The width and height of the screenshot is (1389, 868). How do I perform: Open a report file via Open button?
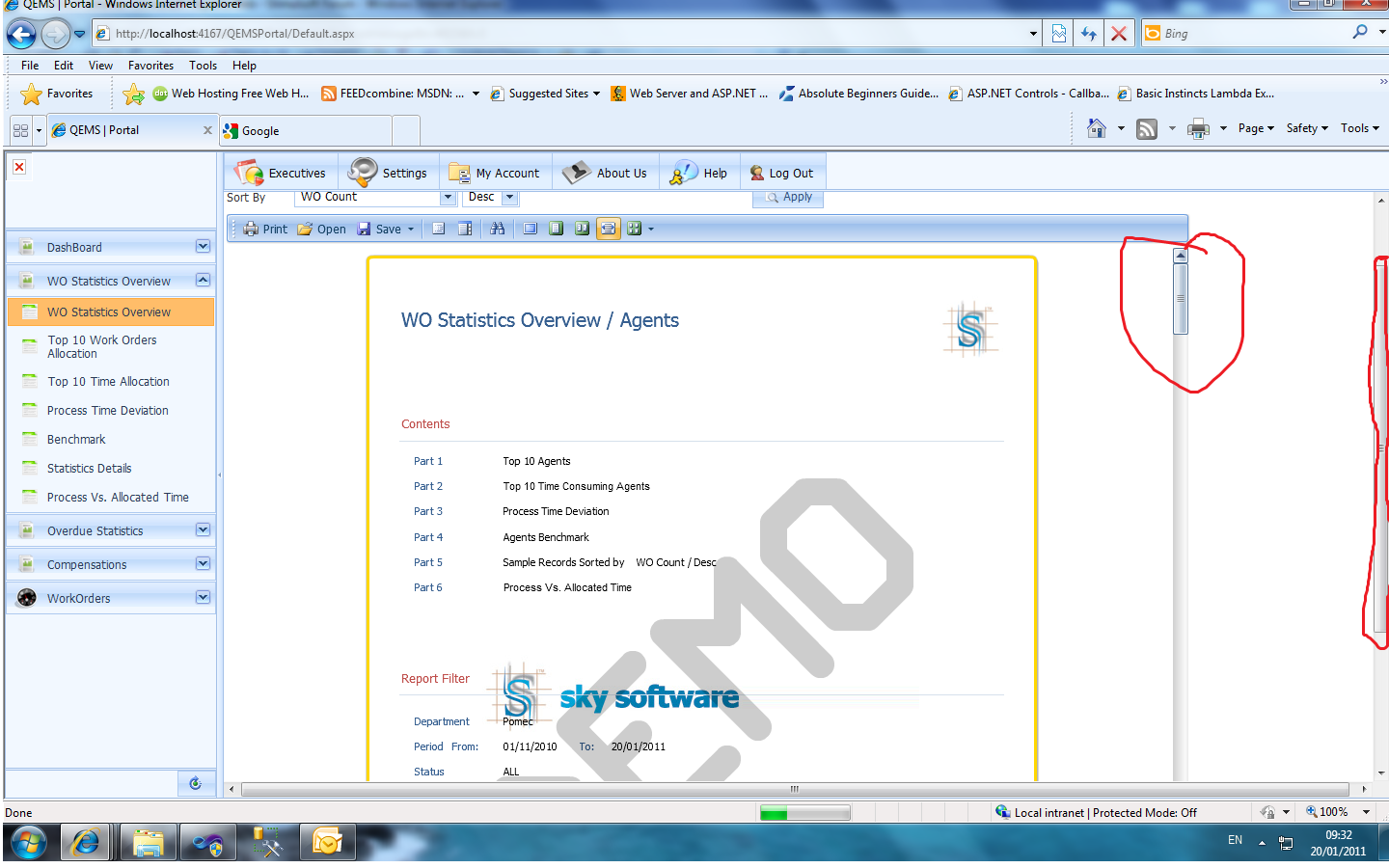click(x=322, y=229)
